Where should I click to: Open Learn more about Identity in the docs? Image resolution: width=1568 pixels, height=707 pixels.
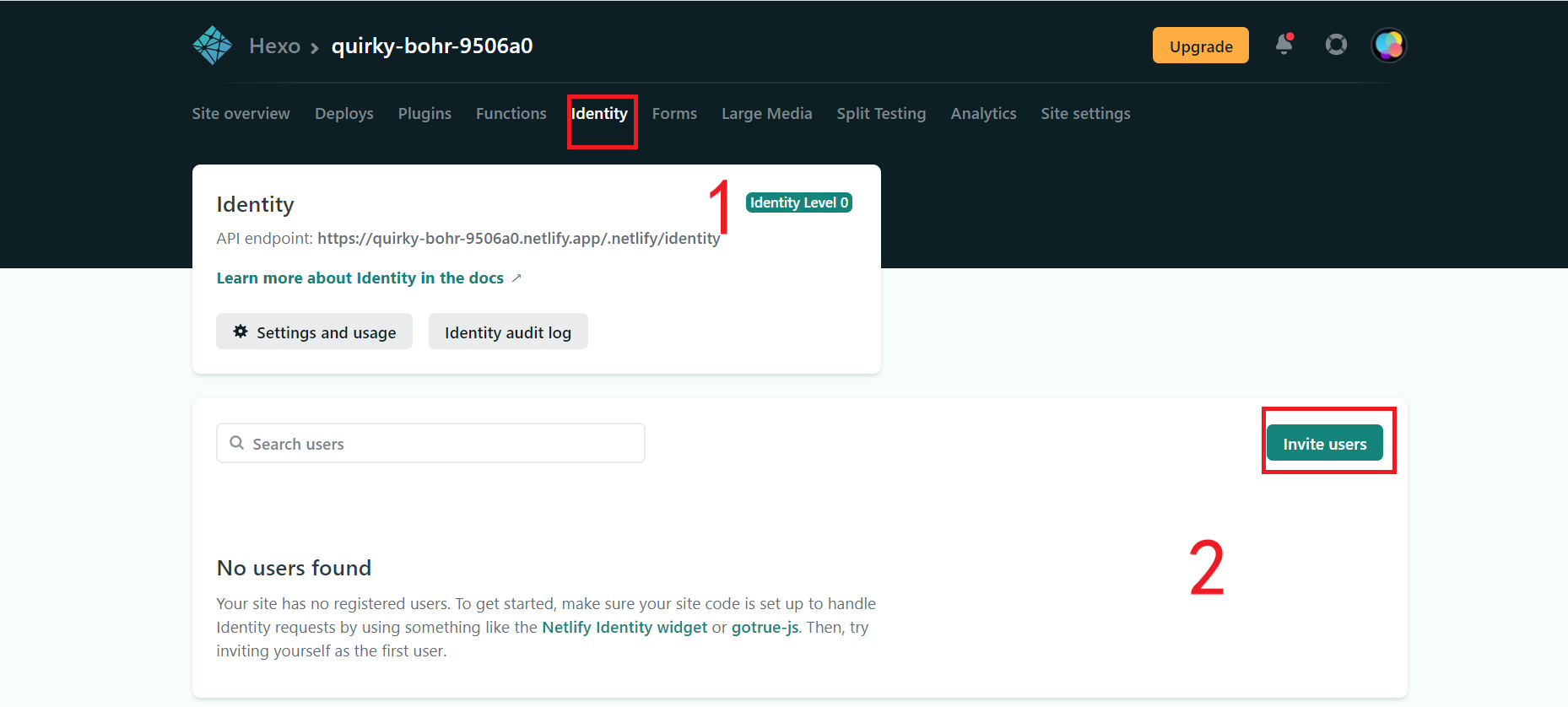click(x=360, y=278)
